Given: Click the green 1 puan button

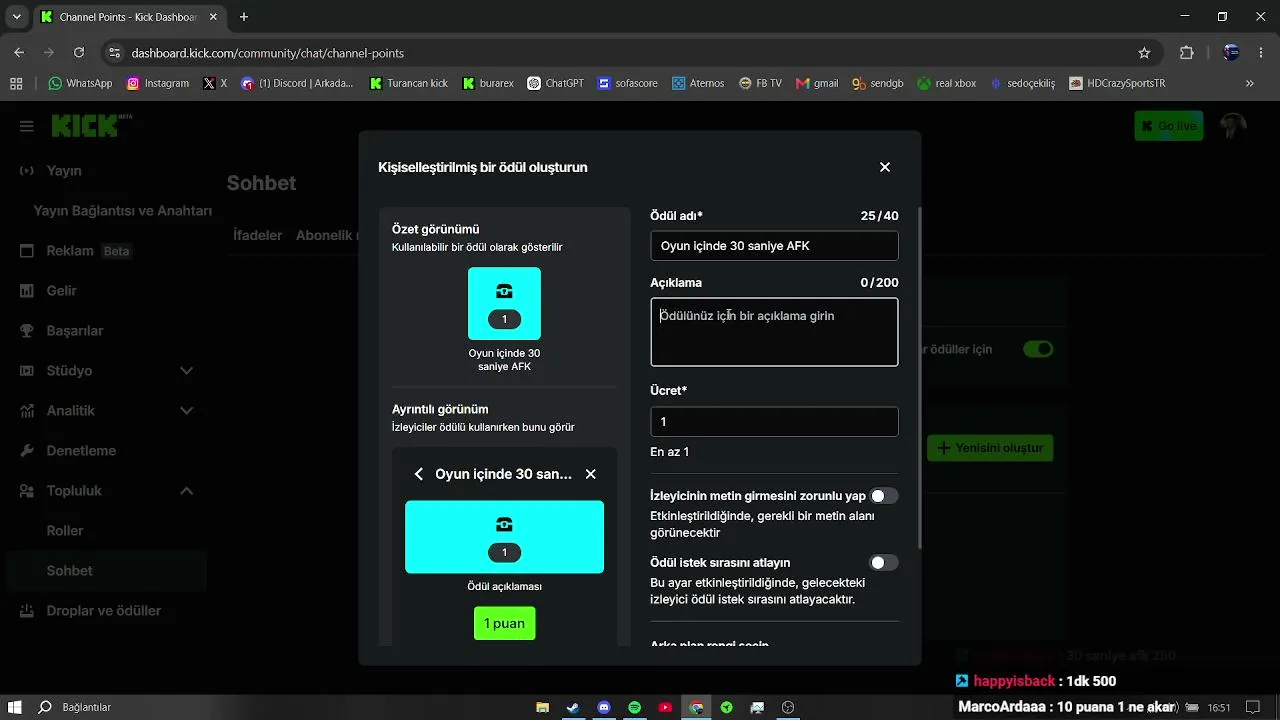Looking at the screenshot, I should click(x=505, y=623).
